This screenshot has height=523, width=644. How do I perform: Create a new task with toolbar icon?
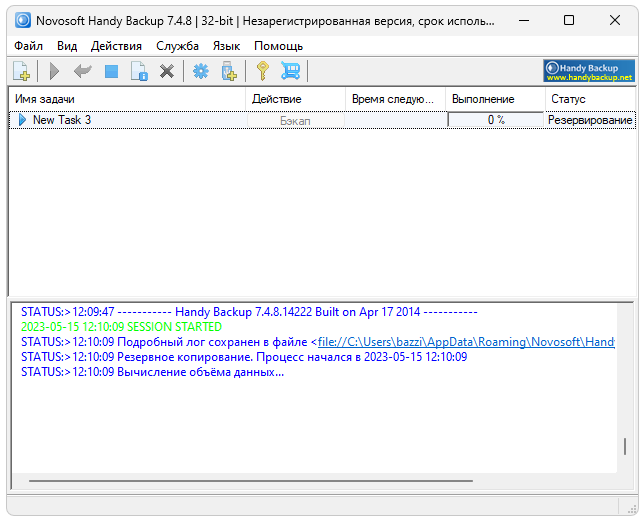(x=21, y=71)
